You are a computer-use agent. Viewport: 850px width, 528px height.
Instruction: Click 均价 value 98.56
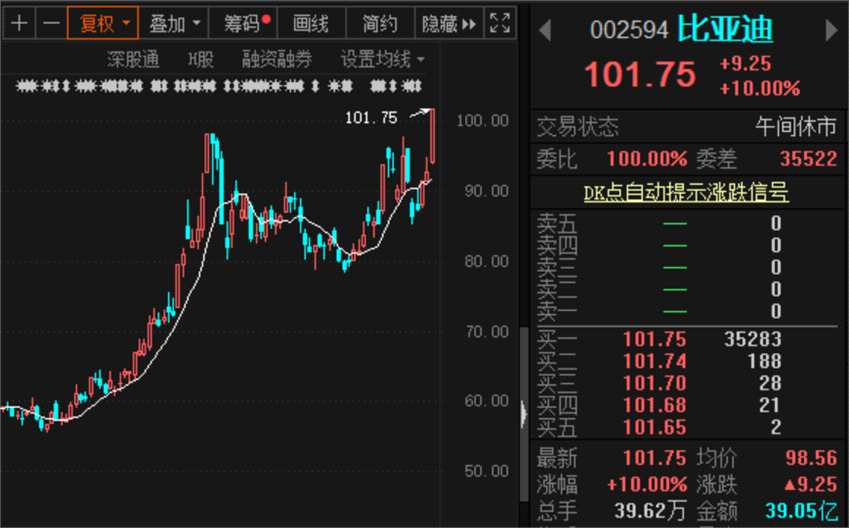tap(812, 458)
